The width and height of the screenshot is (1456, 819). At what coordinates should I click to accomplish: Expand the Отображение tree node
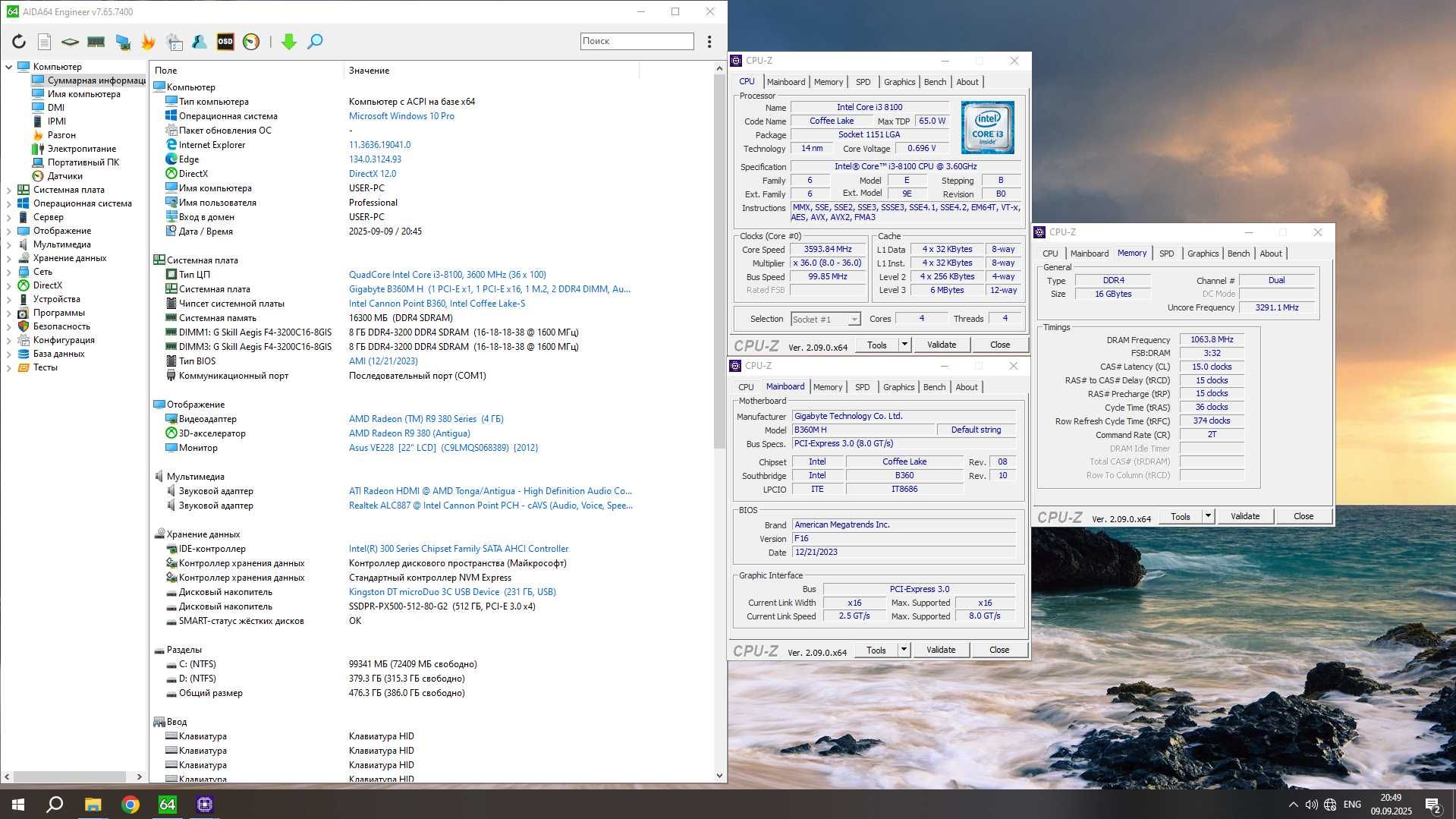click(x=8, y=231)
